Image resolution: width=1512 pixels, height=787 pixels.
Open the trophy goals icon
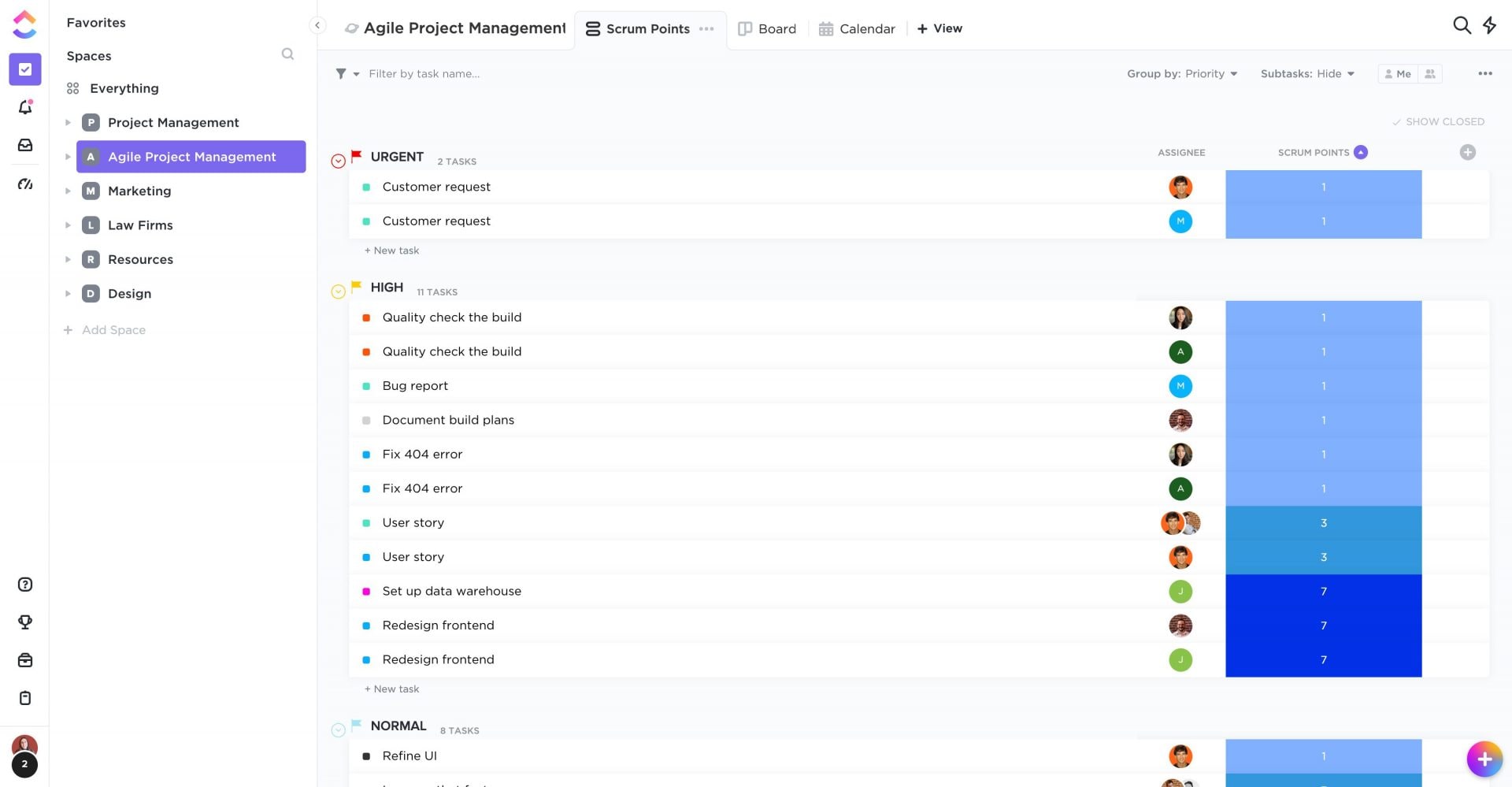[x=25, y=622]
